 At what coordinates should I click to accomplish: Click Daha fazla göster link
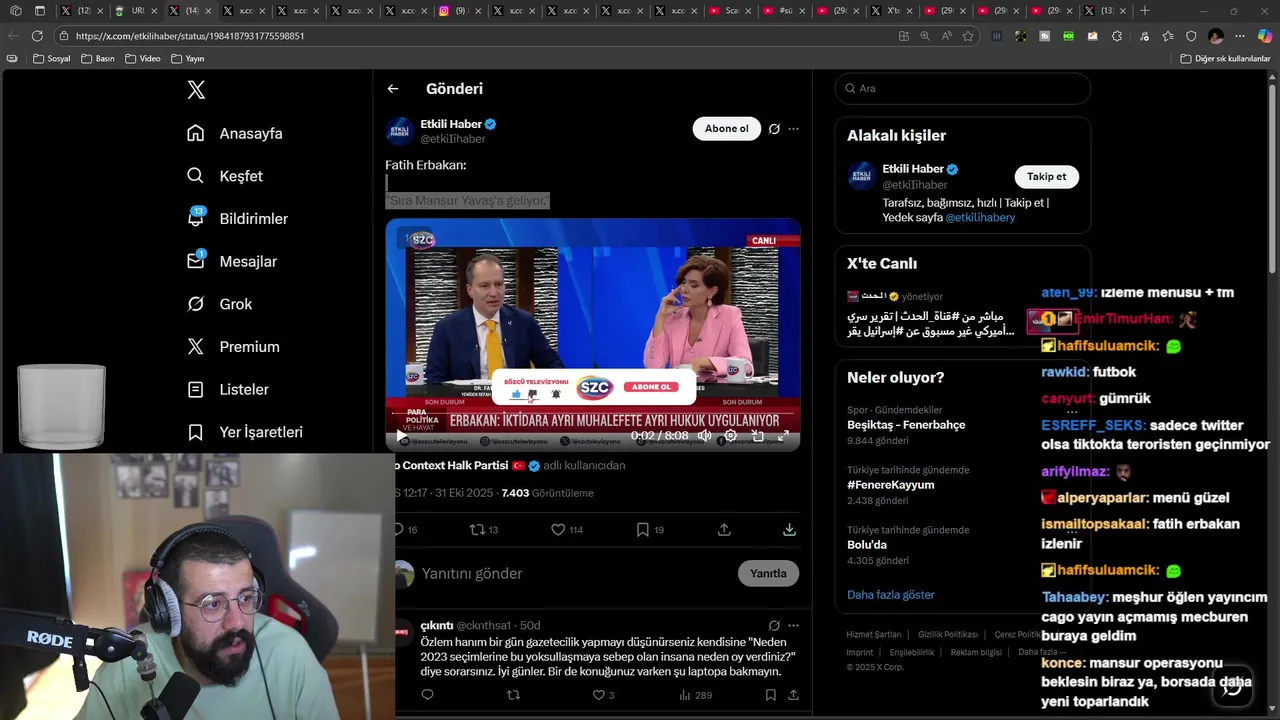891,595
